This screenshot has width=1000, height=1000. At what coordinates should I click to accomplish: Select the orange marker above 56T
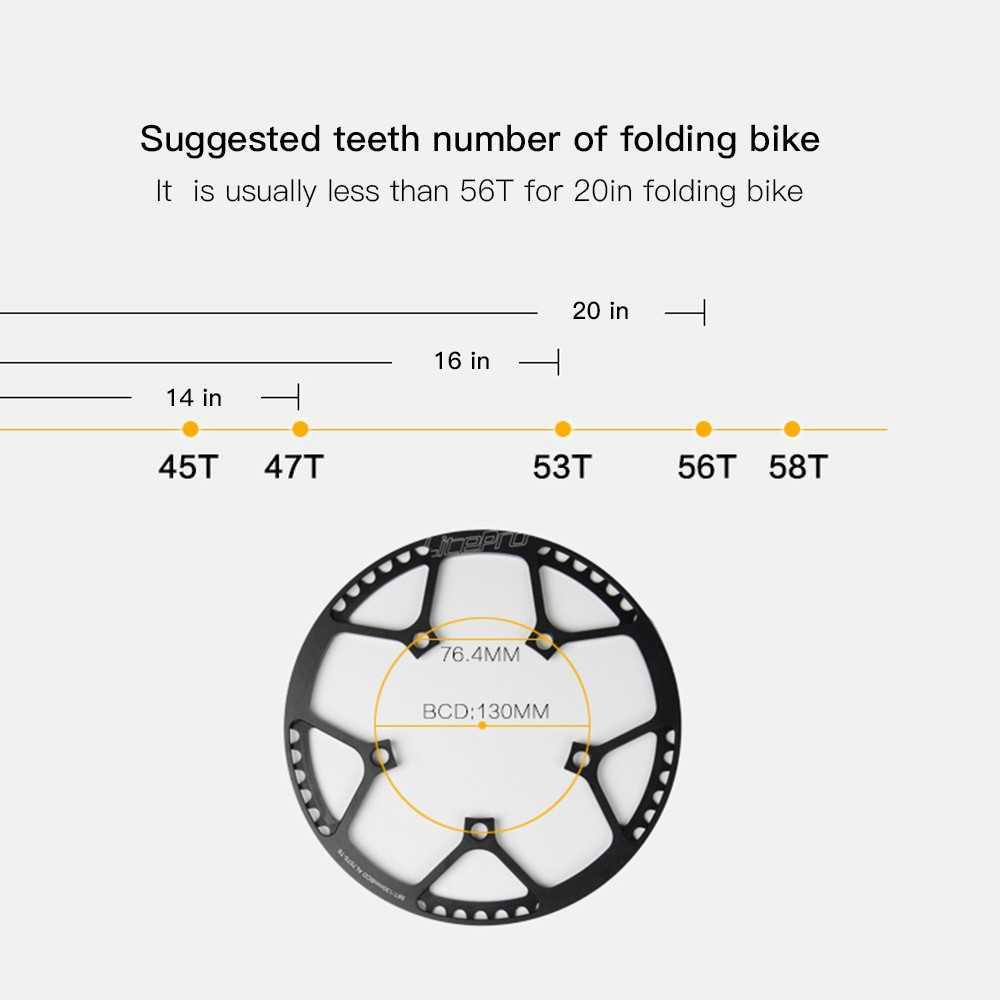coord(704,429)
